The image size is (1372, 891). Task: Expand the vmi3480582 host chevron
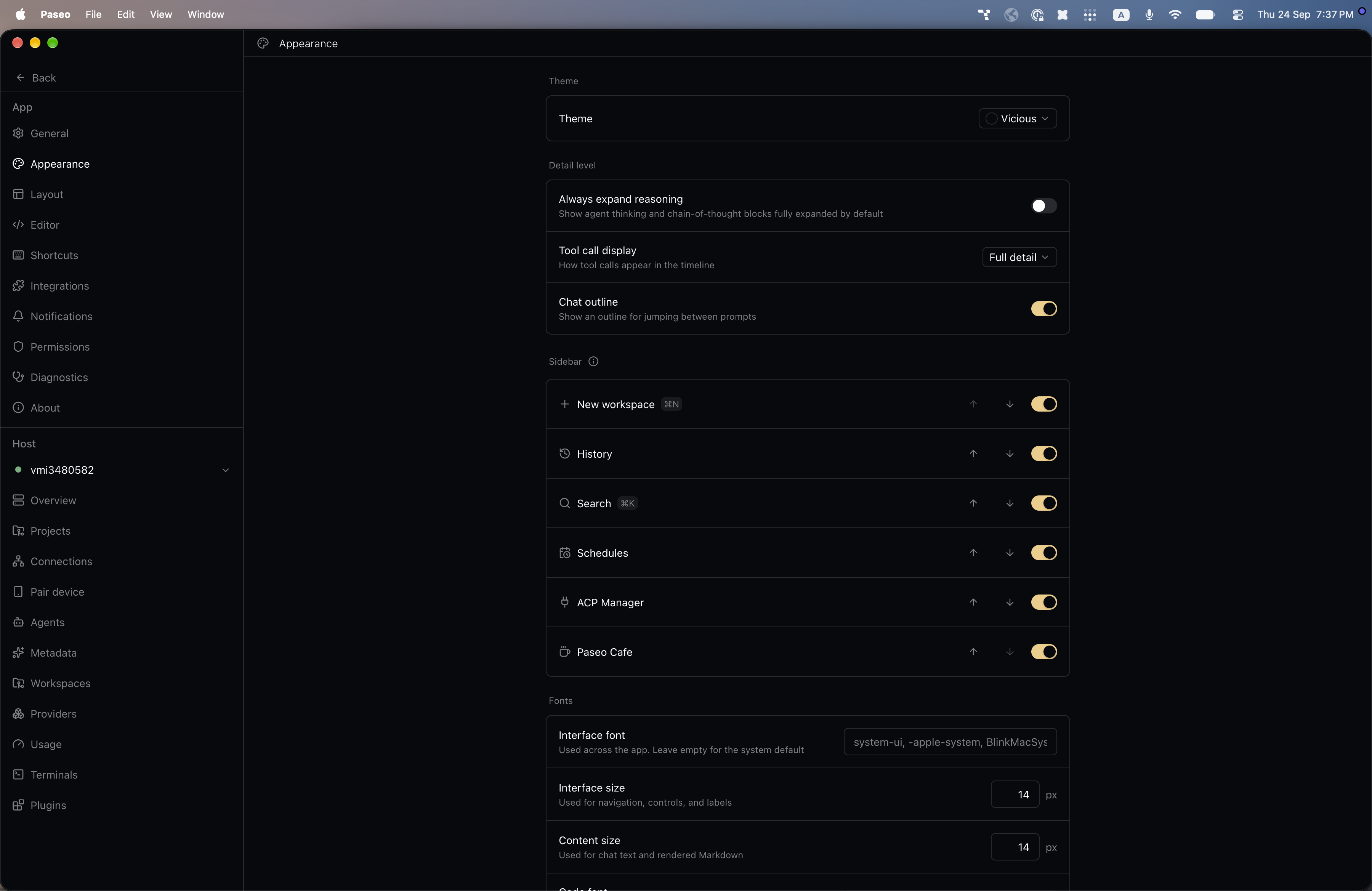point(225,470)
